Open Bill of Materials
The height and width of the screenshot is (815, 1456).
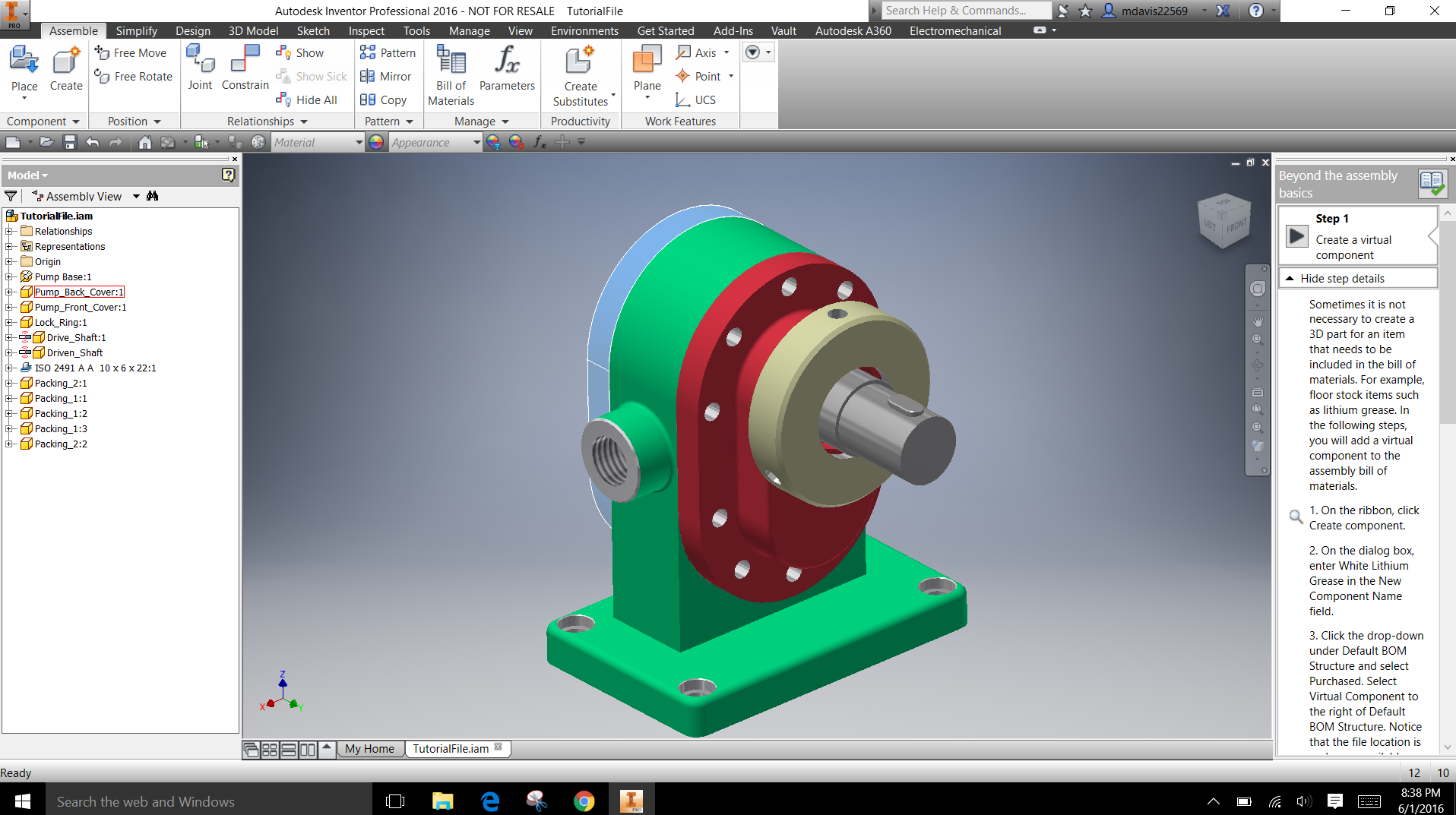tap(451, 76)
